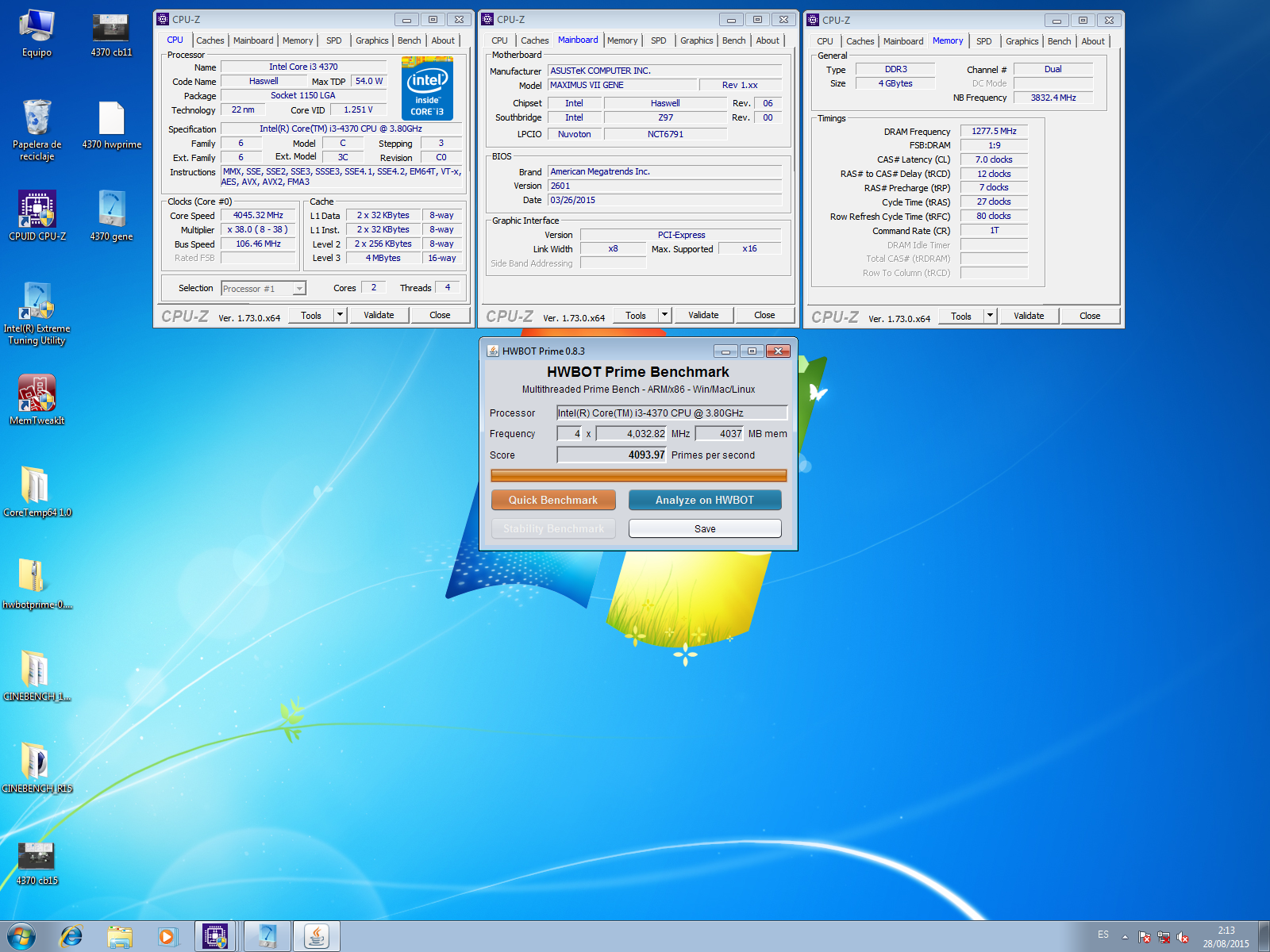
Task: Open the 4370 cb15 desktop image
Action: pyautogui.click(x=37, y=863)
